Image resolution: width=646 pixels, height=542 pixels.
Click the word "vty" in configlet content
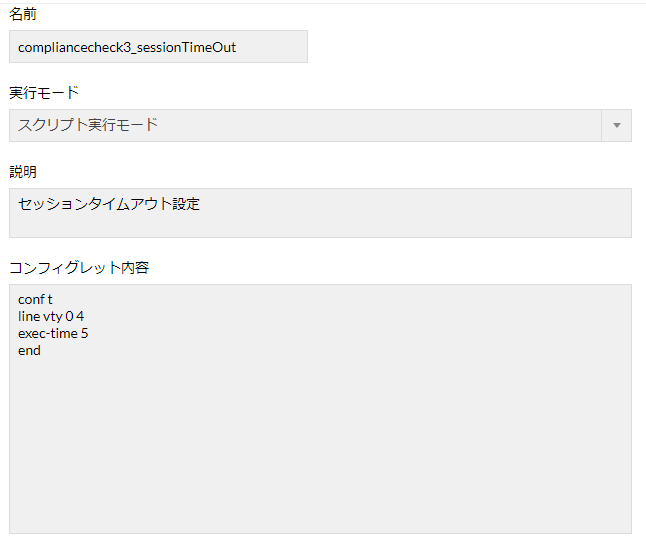coord(53,317)
